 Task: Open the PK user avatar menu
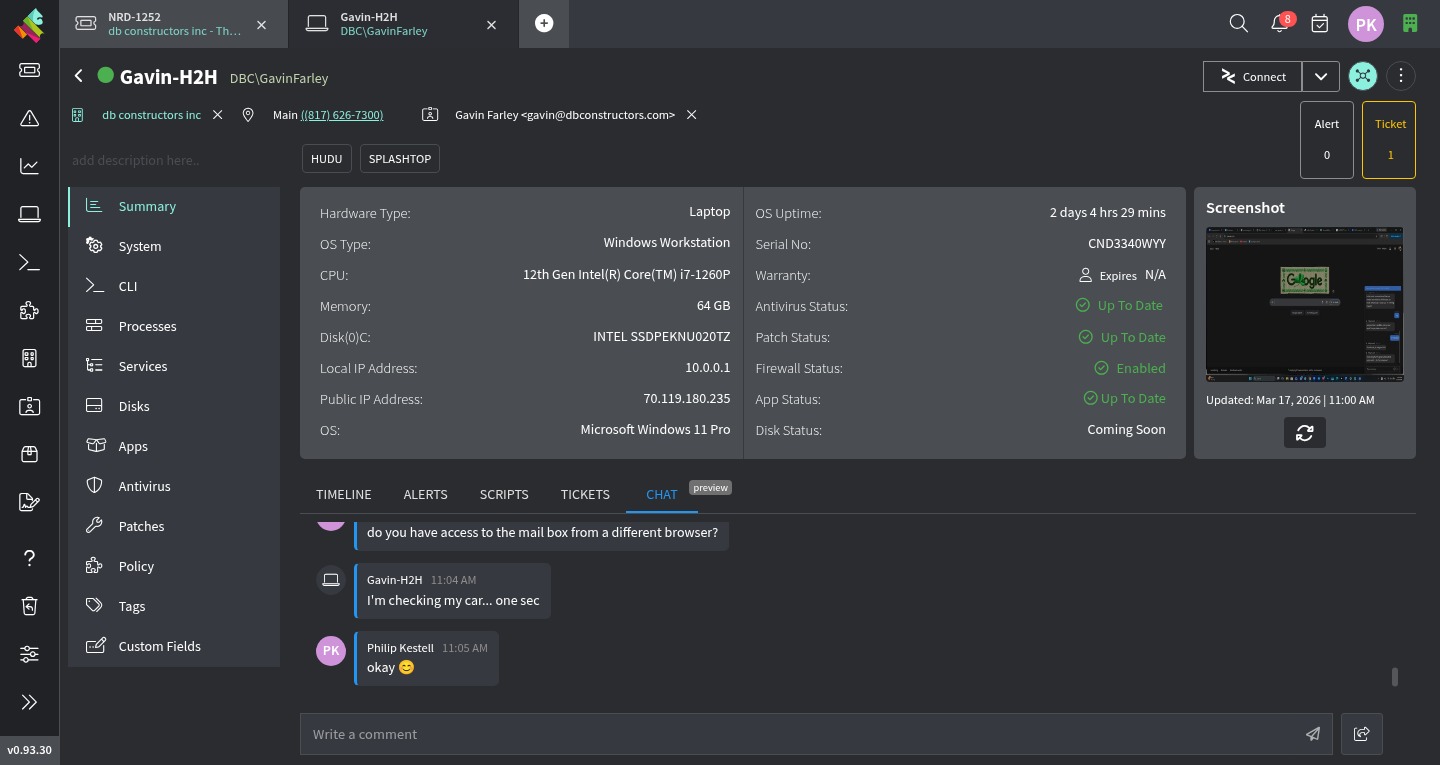click(1365, 24)
